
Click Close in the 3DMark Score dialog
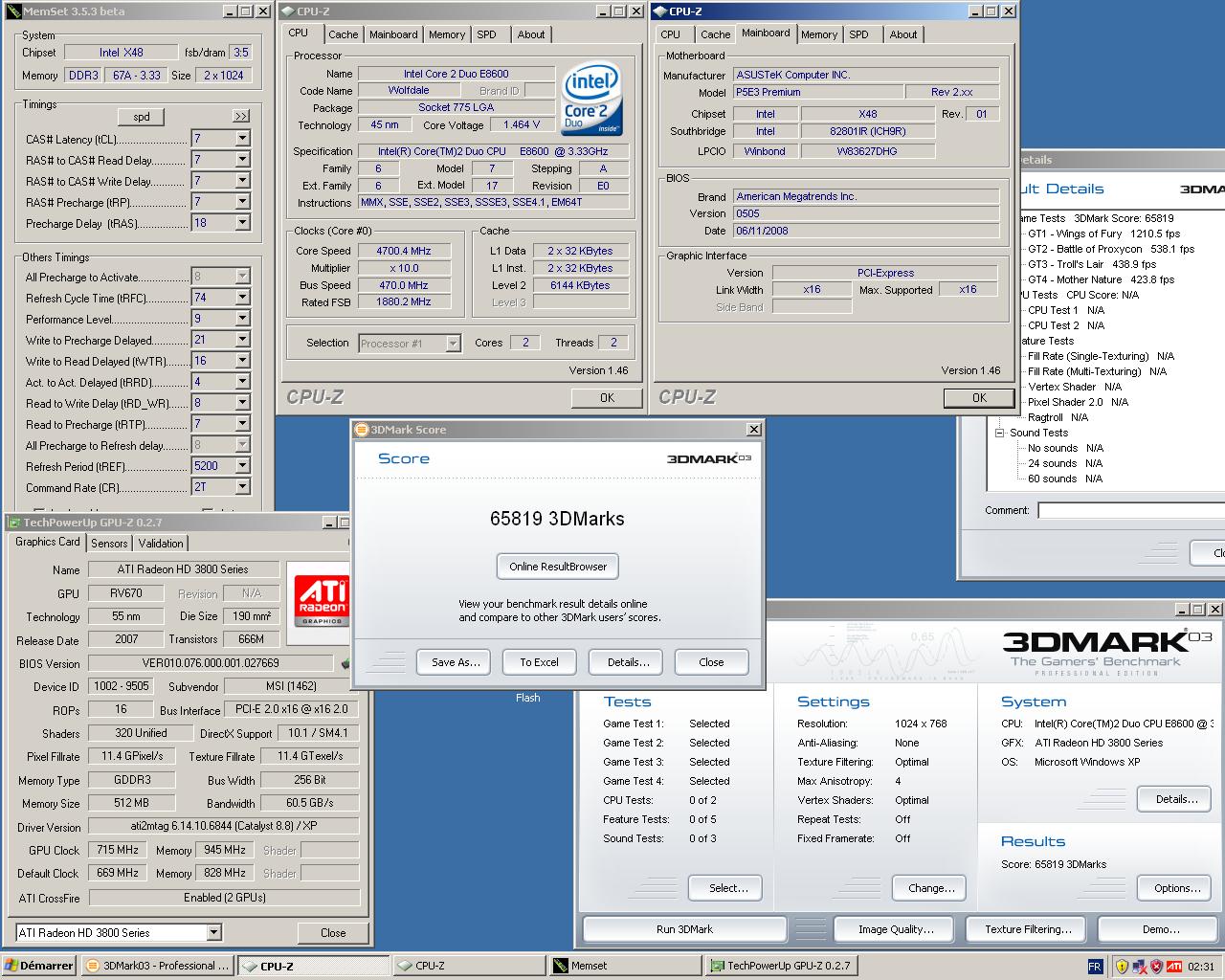[x=711, y=662]
